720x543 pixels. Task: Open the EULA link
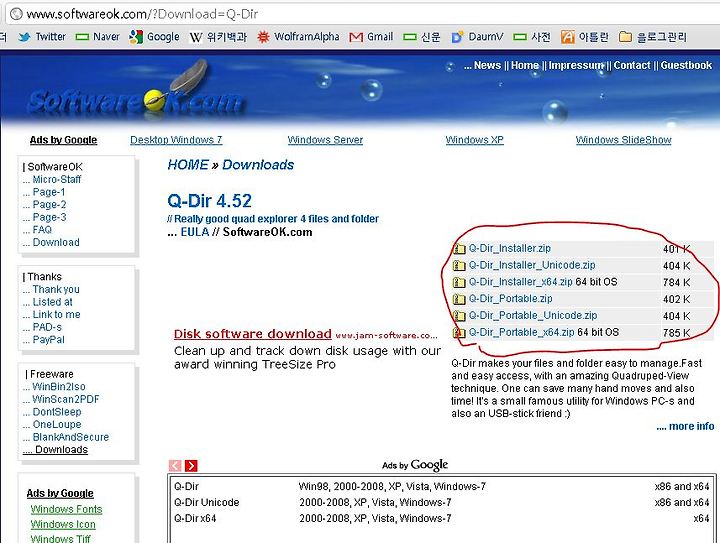[195, 232]
